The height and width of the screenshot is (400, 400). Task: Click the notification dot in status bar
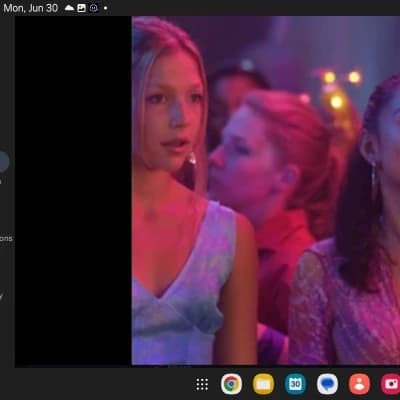pos(105,8)
